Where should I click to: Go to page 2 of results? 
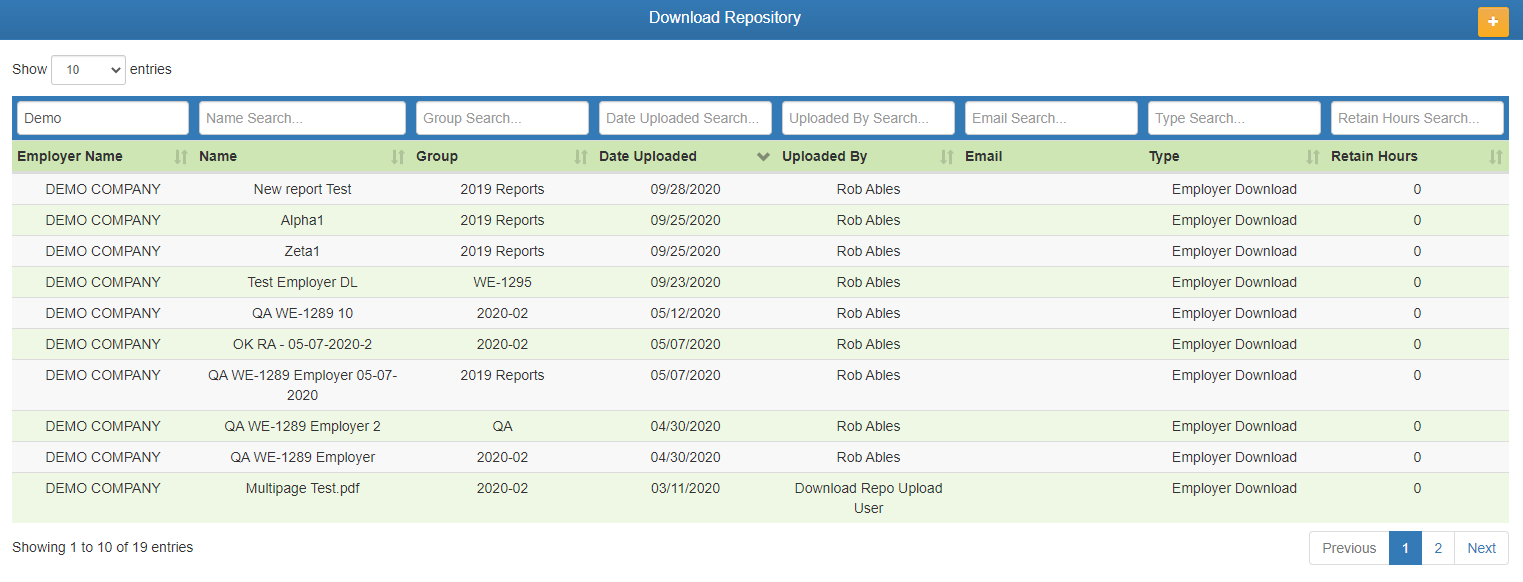click(x=1437, y=548)
